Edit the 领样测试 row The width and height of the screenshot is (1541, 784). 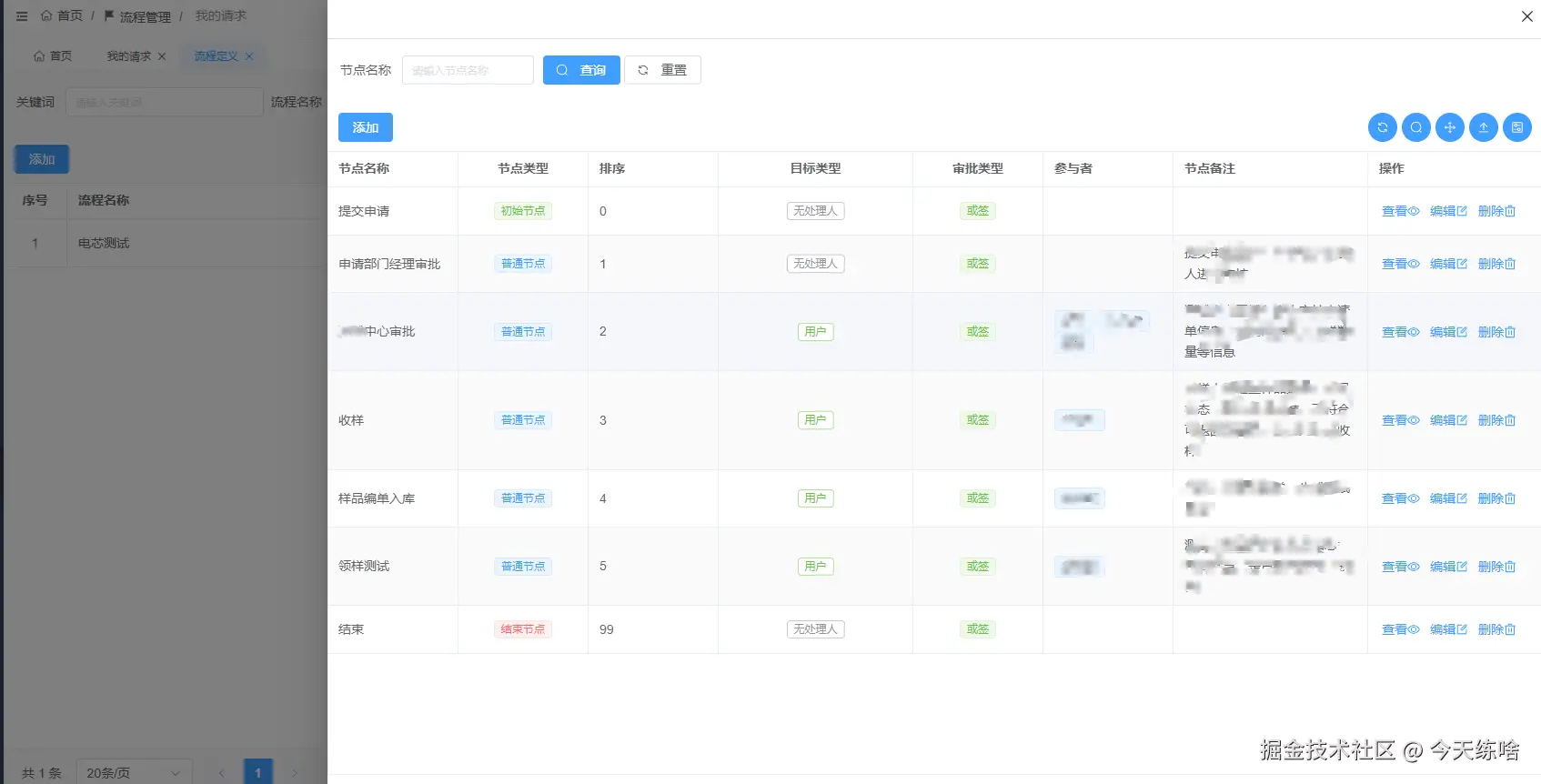click(x=1448, y=567)
